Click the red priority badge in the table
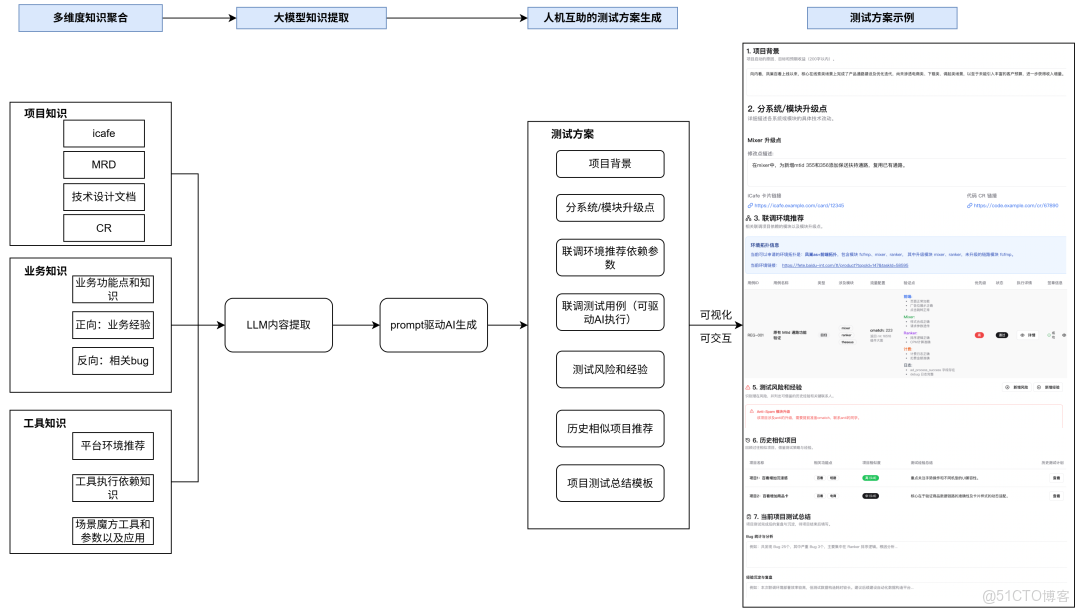Screen dimensions: 1080x613 click(x=979, y=335)
